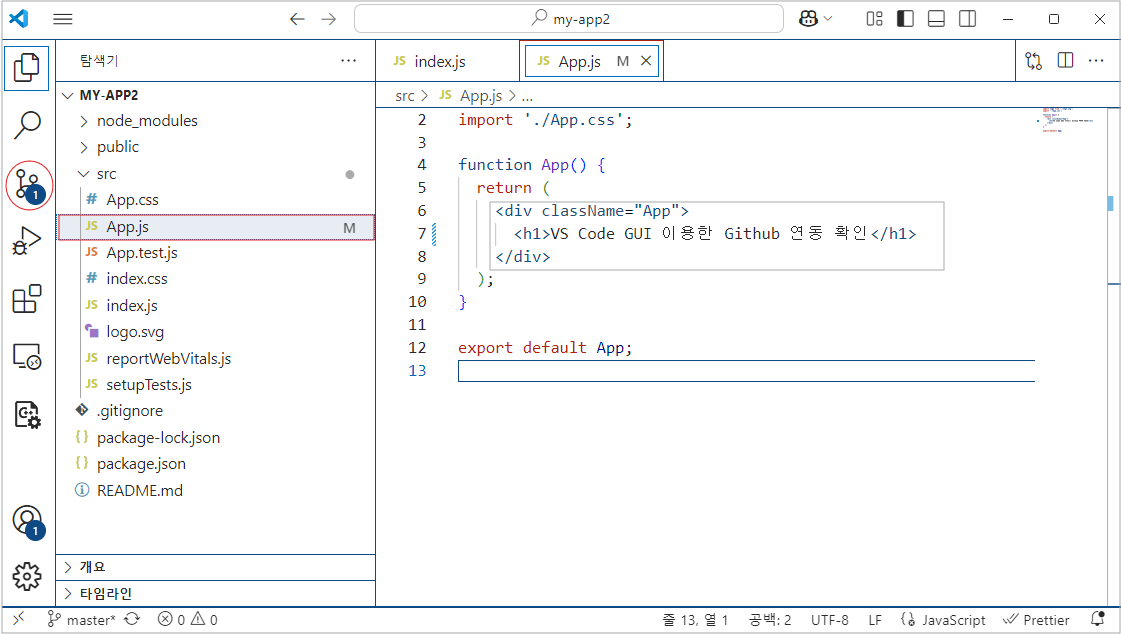The image size is (1121, 634).
Task: Open App.css in the explorer
Action: click(215, 200)
